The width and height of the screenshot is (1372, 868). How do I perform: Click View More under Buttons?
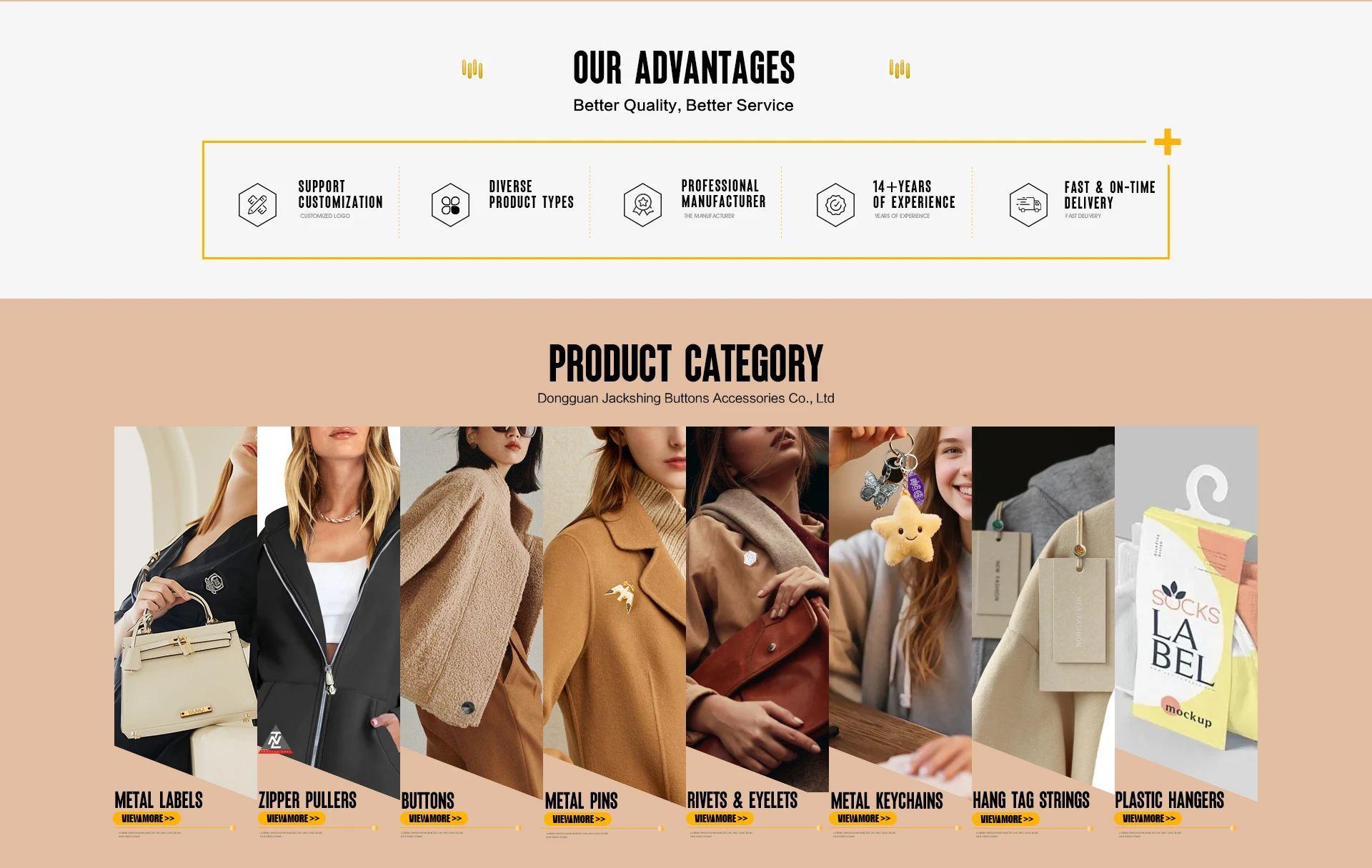(x=434, y=819)
